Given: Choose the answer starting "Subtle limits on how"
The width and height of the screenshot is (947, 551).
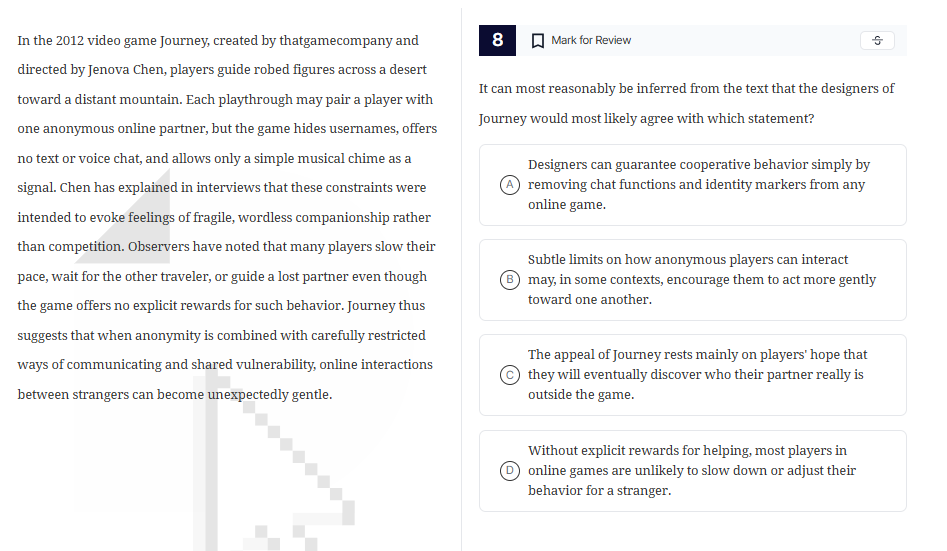Looking at the screenshot, I should tap(701, 280).
